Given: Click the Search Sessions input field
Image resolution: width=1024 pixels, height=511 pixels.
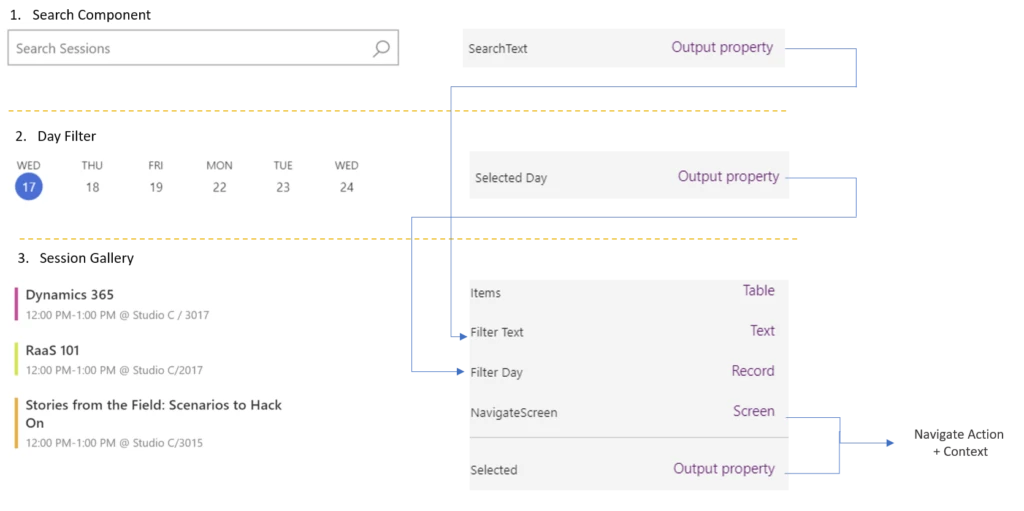Looking at the screenshot, I should click(190, 48).
